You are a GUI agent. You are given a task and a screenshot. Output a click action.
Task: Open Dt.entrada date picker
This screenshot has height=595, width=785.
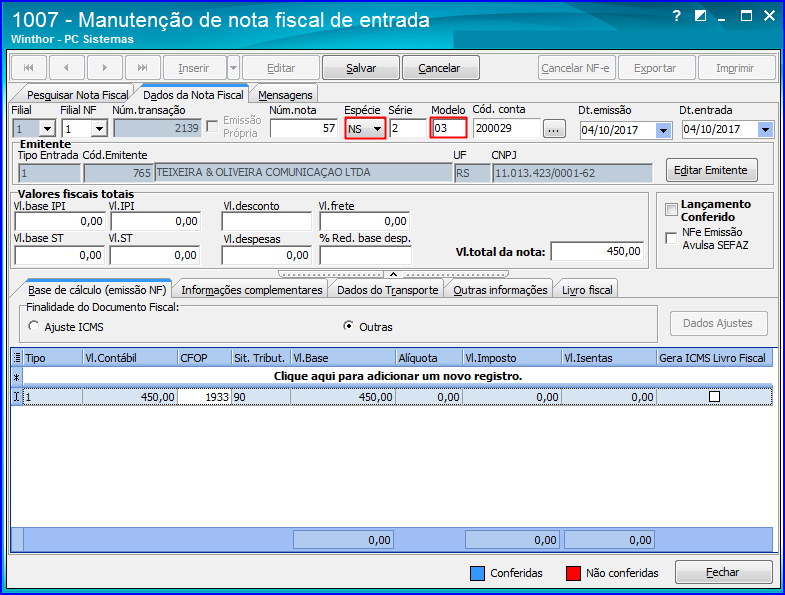click(765, 130)
